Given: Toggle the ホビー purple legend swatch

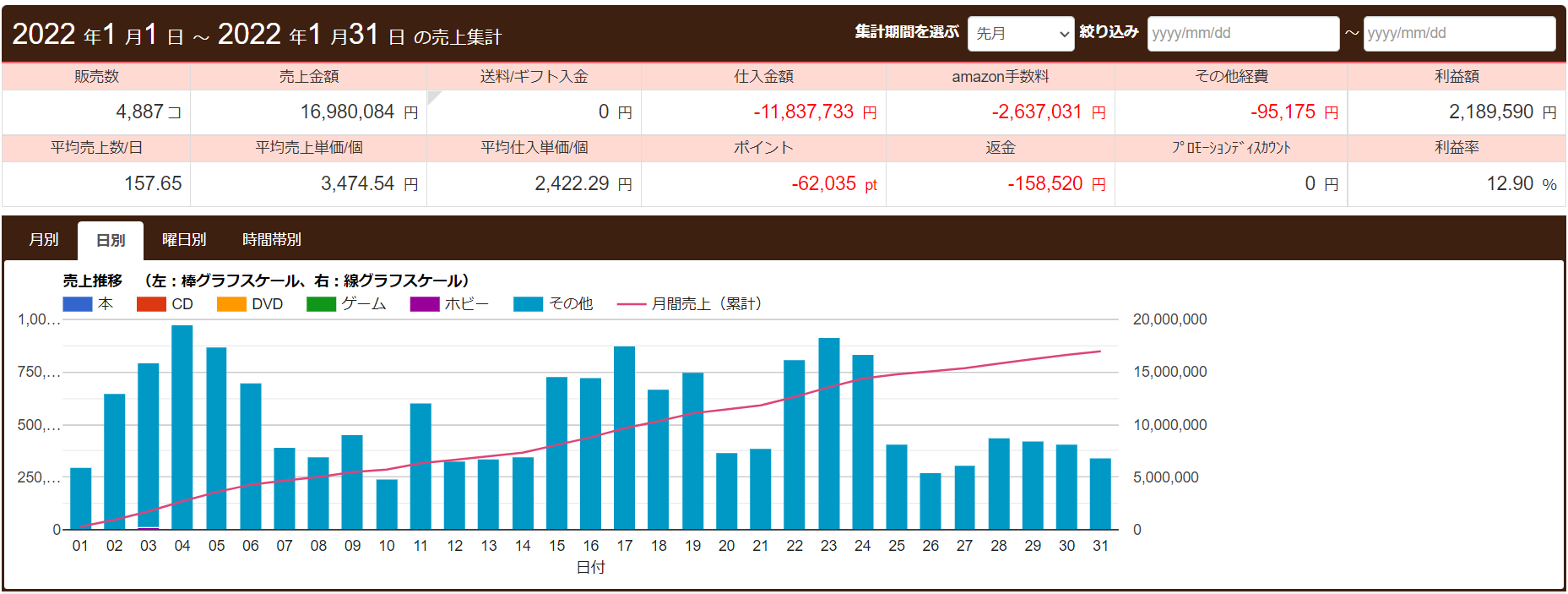Looking at the screenshot, I should pyautogui.click(x=425, y=304).
